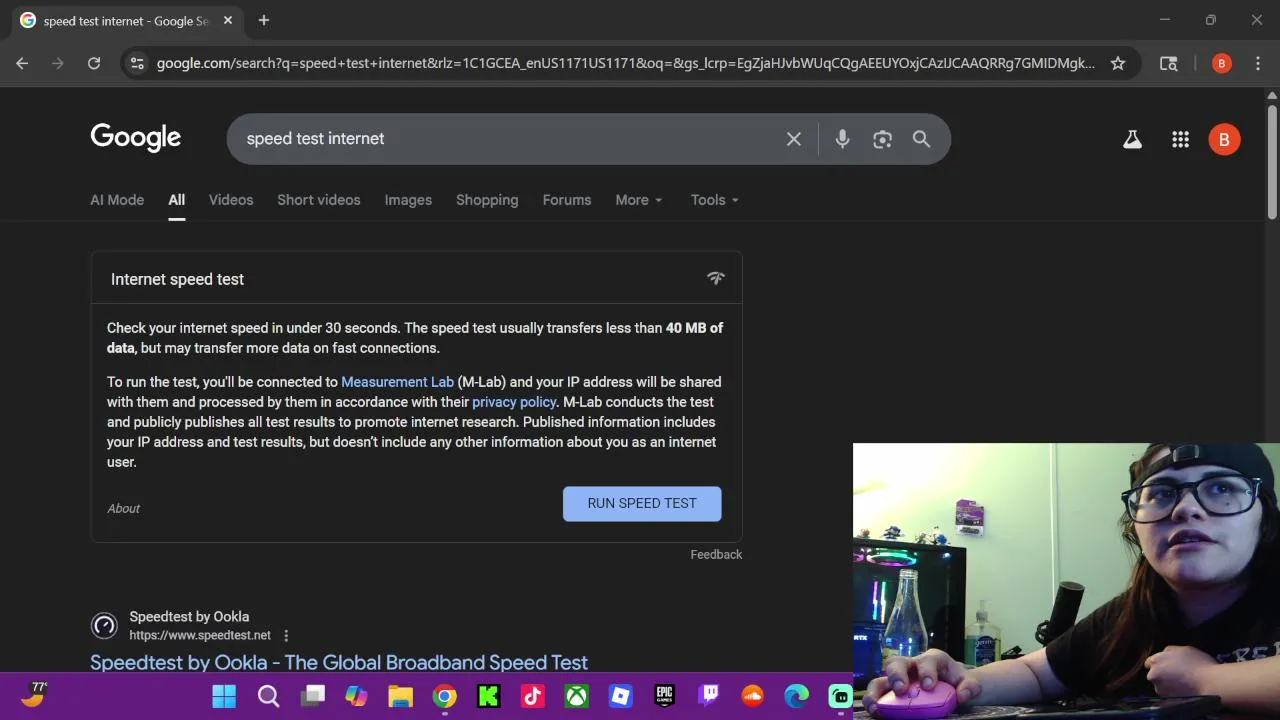
Task: Open SoundCloud from taskbar
Action: click(752, 696)
